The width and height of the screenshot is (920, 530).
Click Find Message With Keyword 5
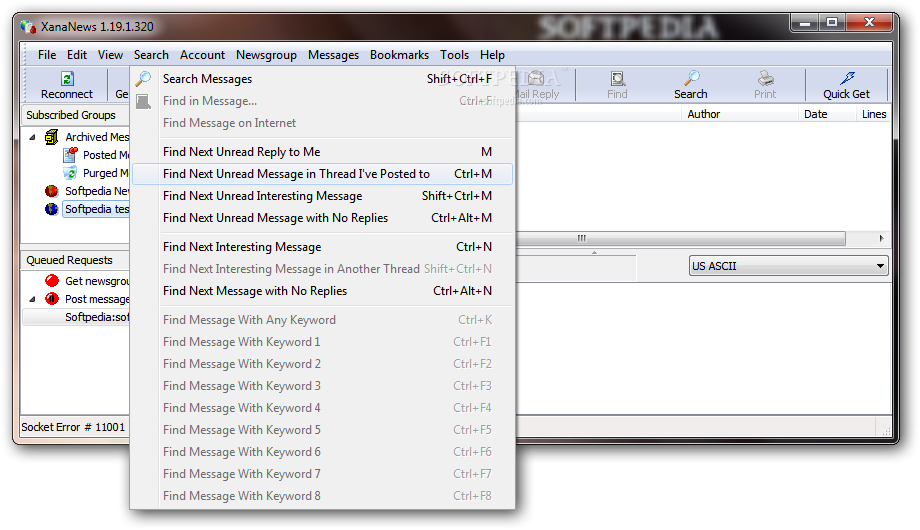click(323, 430)
